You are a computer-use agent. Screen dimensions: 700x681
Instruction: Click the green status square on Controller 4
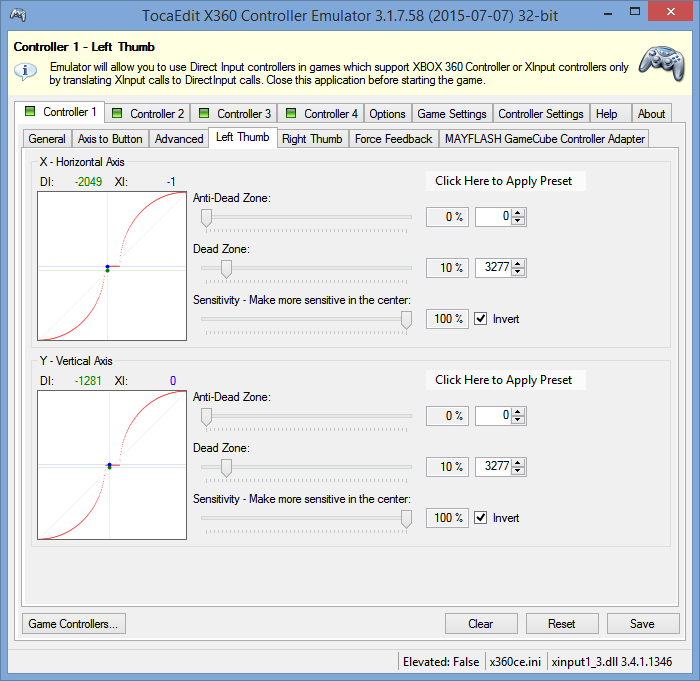[x=291, y=113]
